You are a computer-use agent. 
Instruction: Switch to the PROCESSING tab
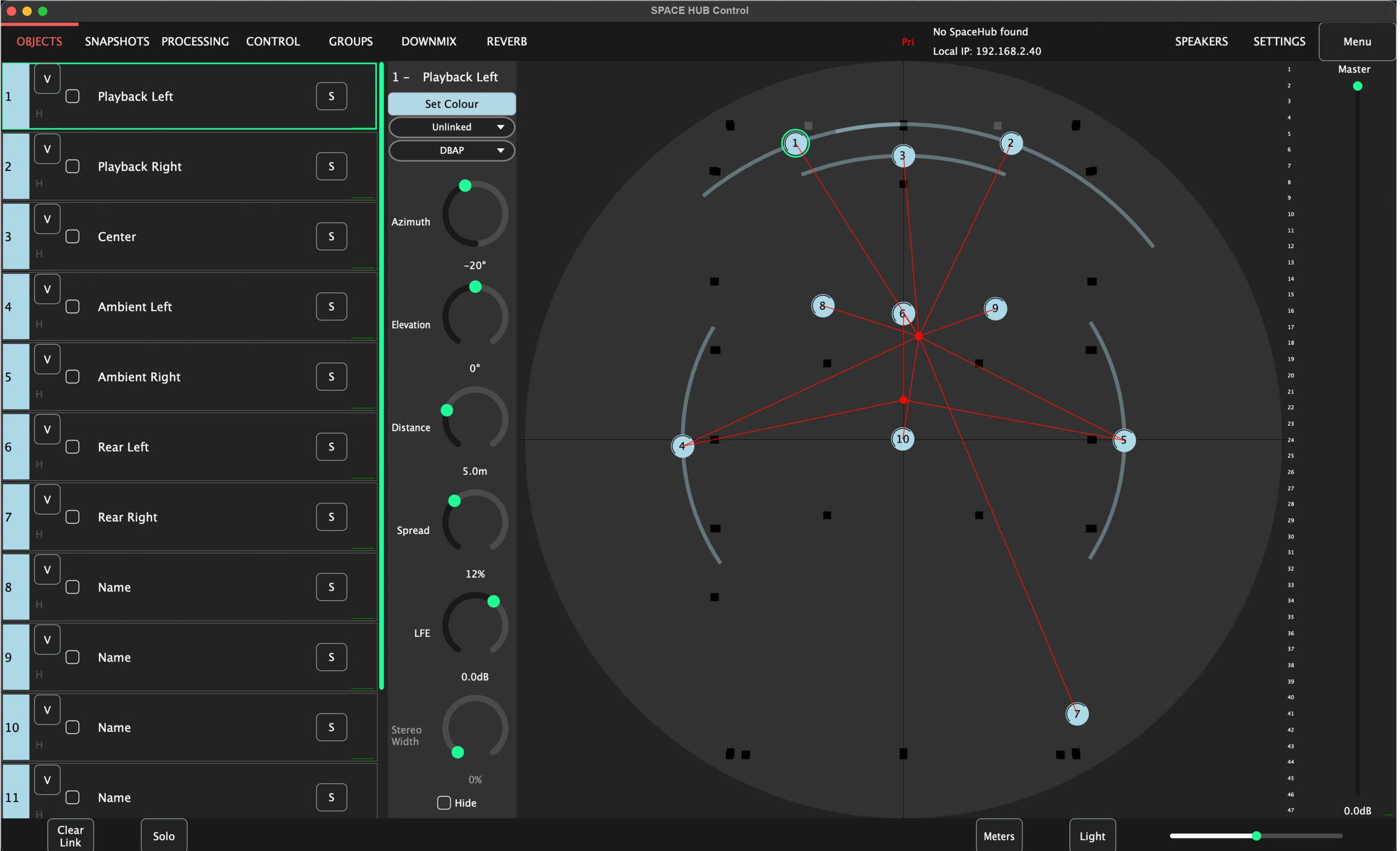pyautogui.click(x=196, y=42)
